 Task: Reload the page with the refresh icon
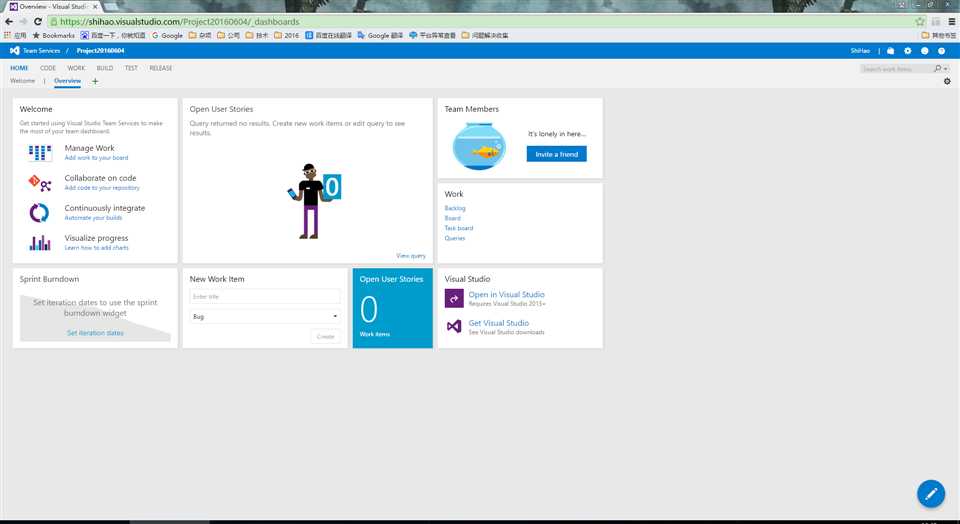pos(38,21)
